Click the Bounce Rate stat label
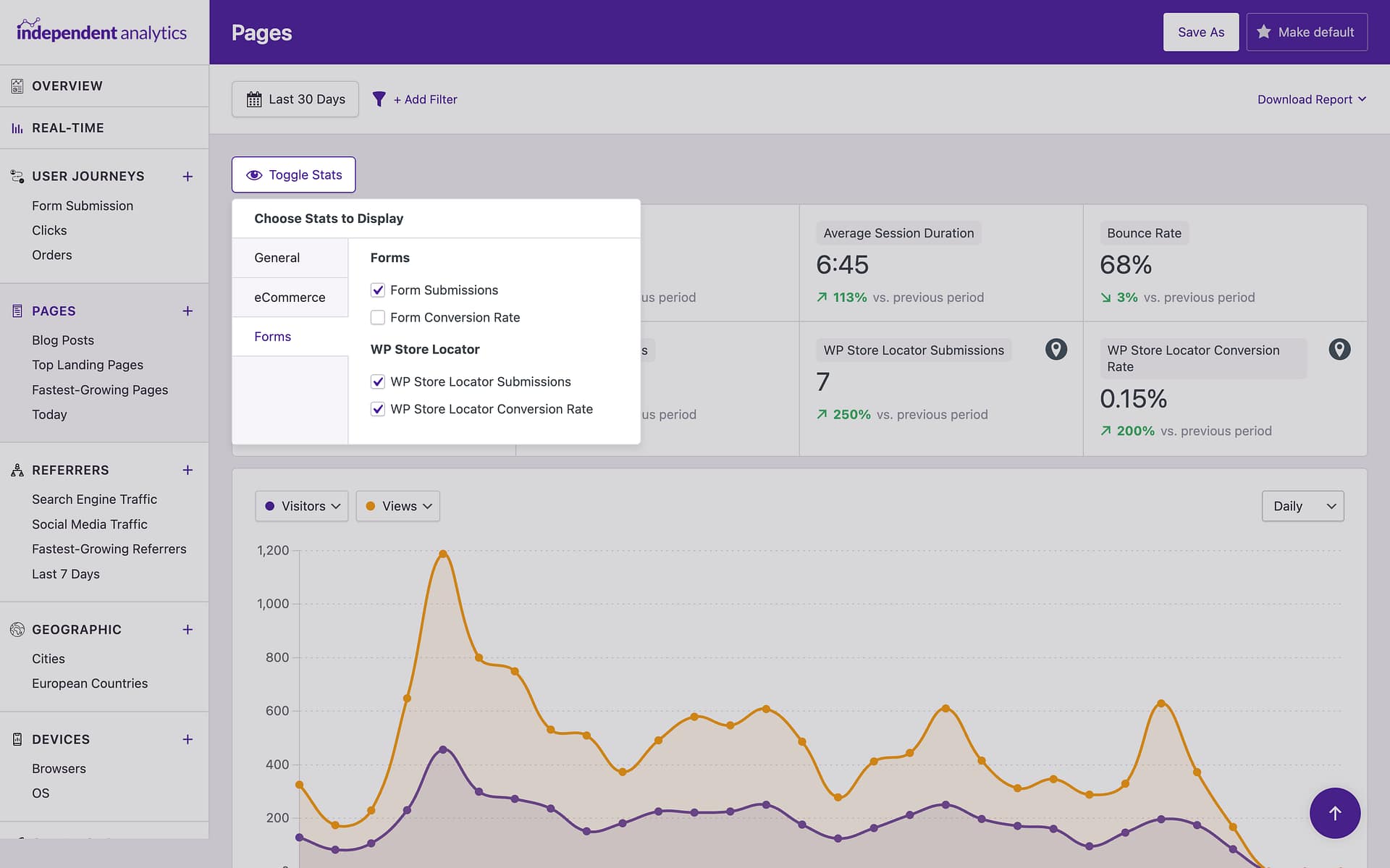1390x868 pixels. click(x=1144, y=233)
